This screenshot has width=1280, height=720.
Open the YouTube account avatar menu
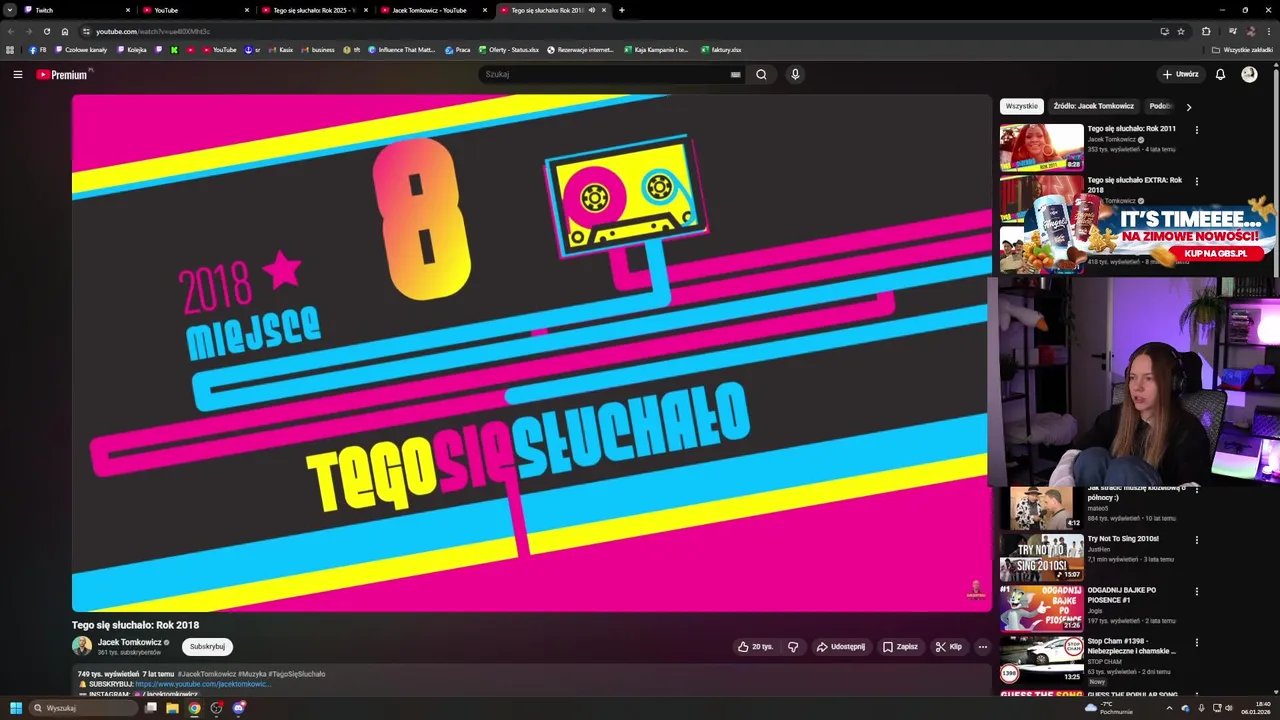[1249, 74]
